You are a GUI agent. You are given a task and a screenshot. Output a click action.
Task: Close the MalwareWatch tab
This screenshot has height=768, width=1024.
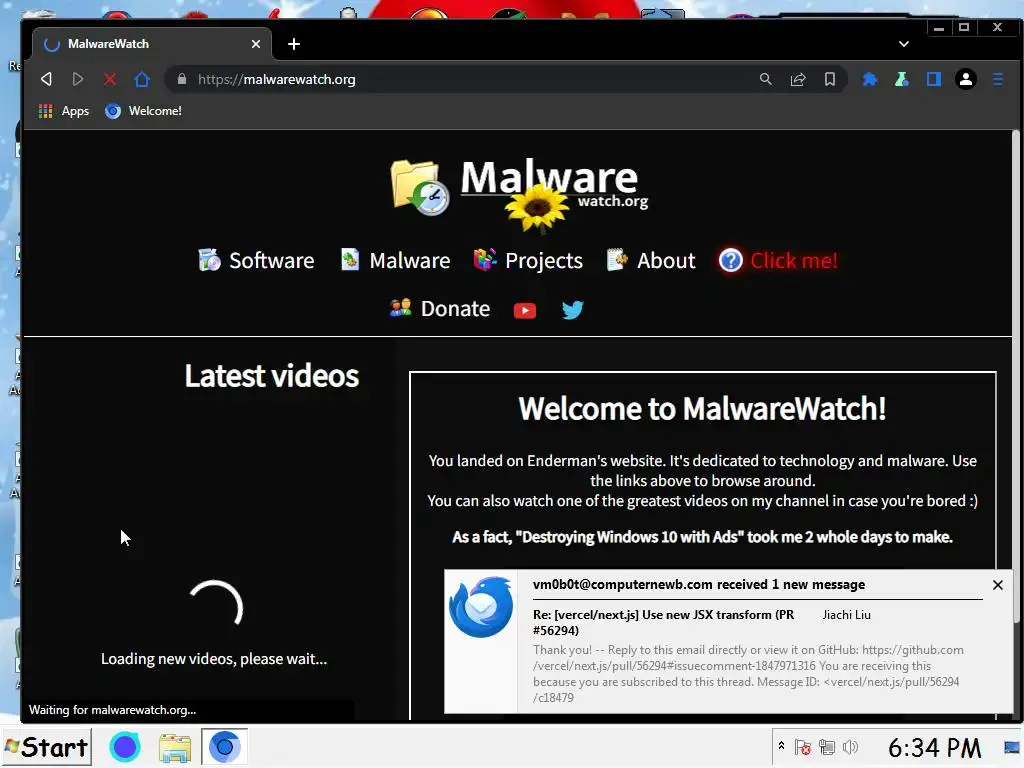[x=255, y=44]
